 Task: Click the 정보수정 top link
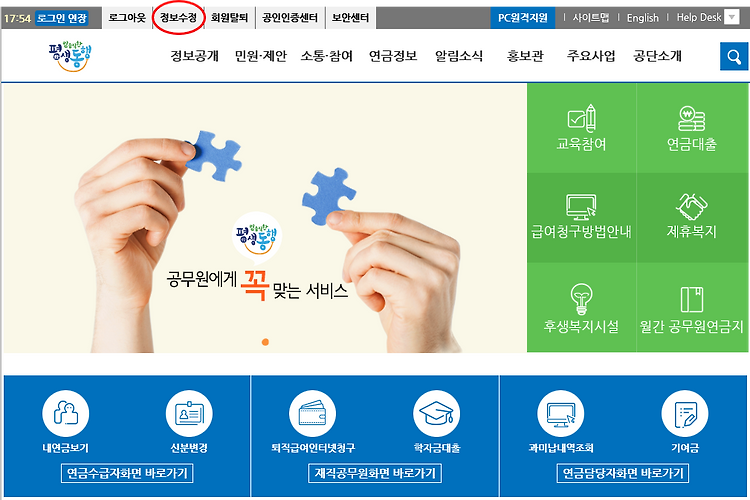point(178,18)
